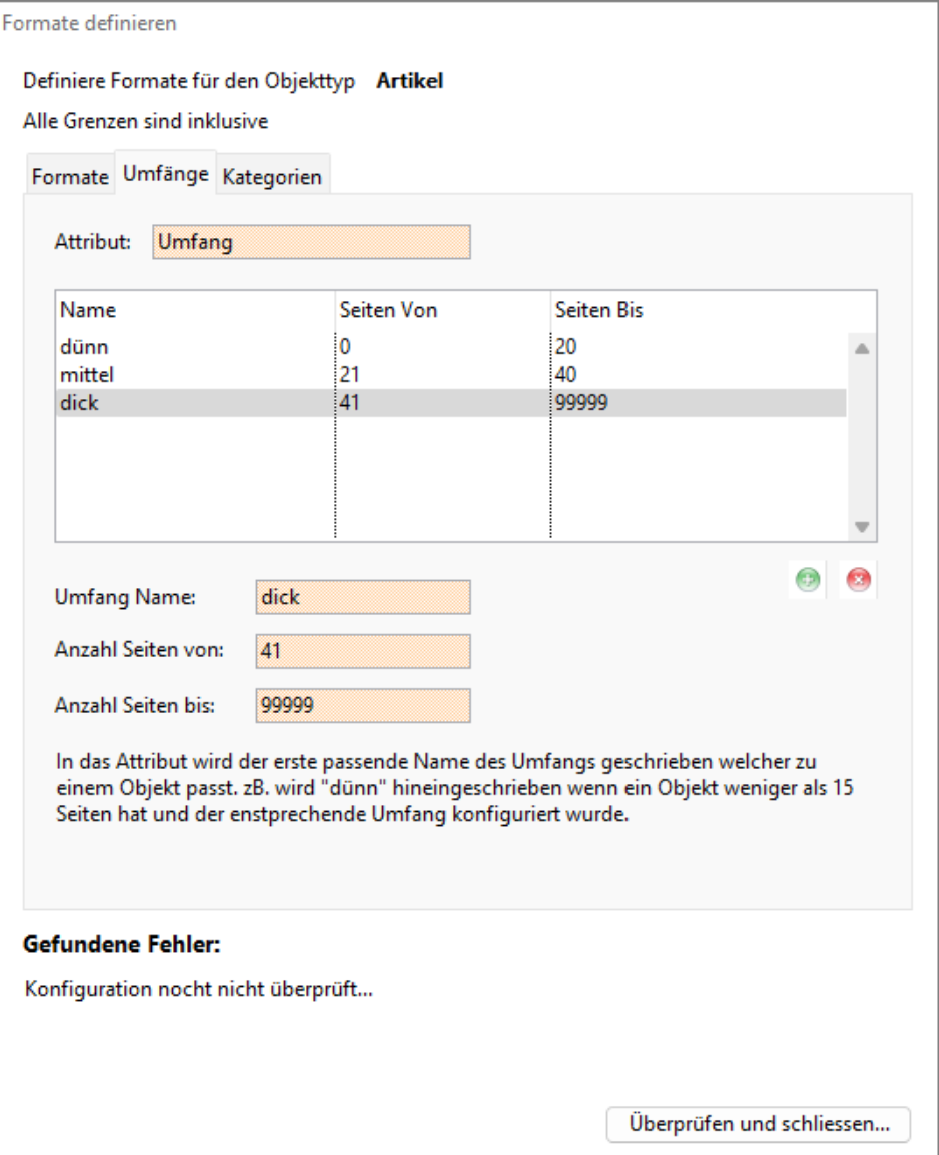Click into the Attribut input field
The image size is (939, 1155).
pyautogui.click(x=311, y=243)
